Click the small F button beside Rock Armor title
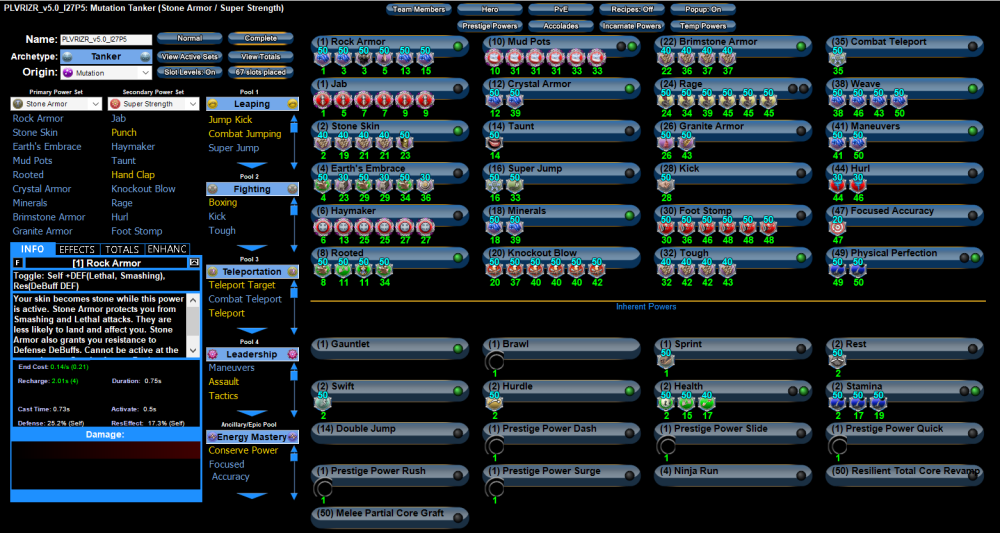The width and height of the screenshot is (1000, 533). click(x=16, y=262)
